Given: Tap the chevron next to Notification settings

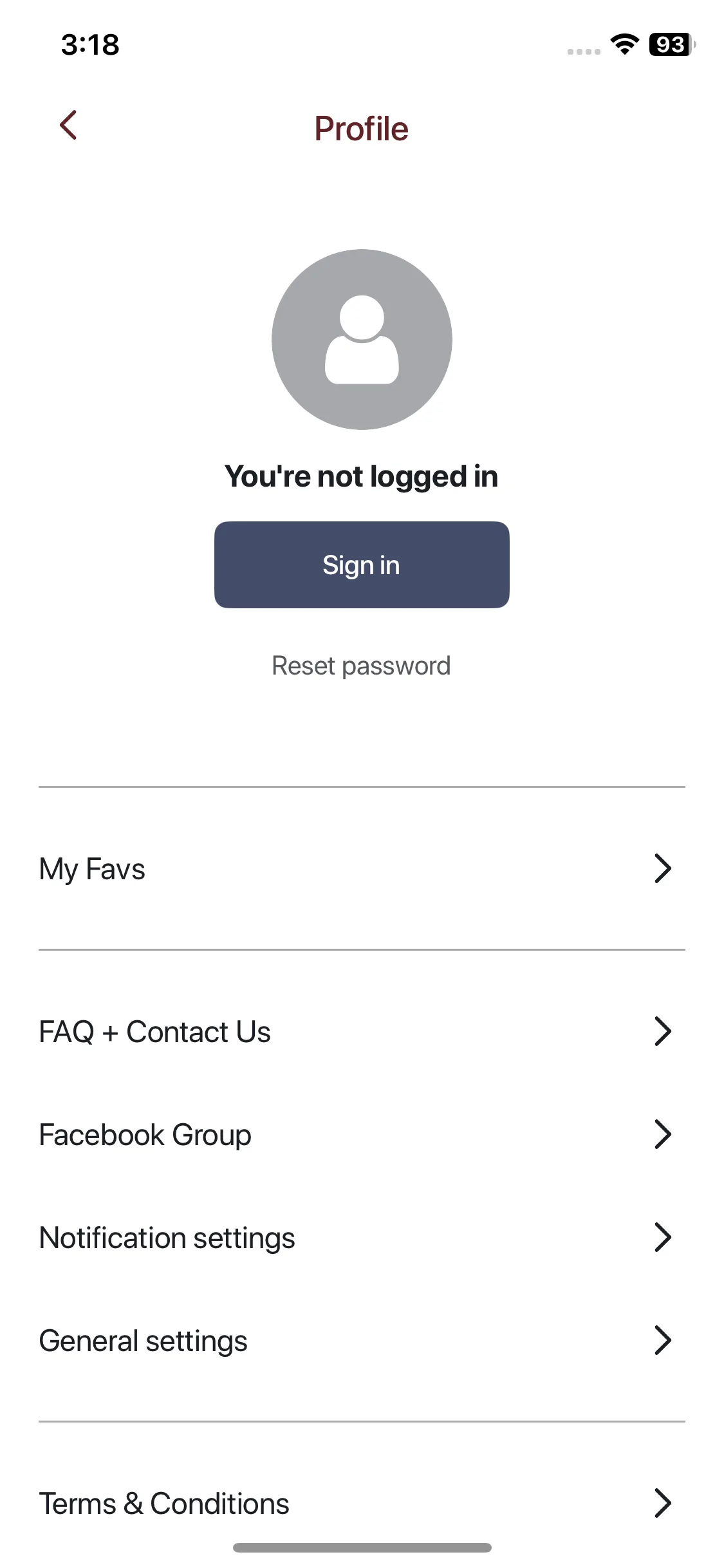Looking at the screenshot, I should (662, 1237).
